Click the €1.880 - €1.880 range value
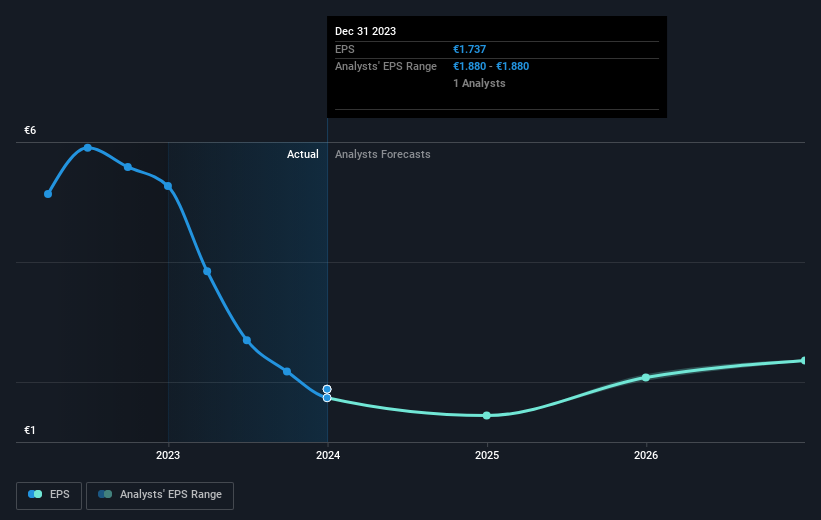 tap(491, 67)
